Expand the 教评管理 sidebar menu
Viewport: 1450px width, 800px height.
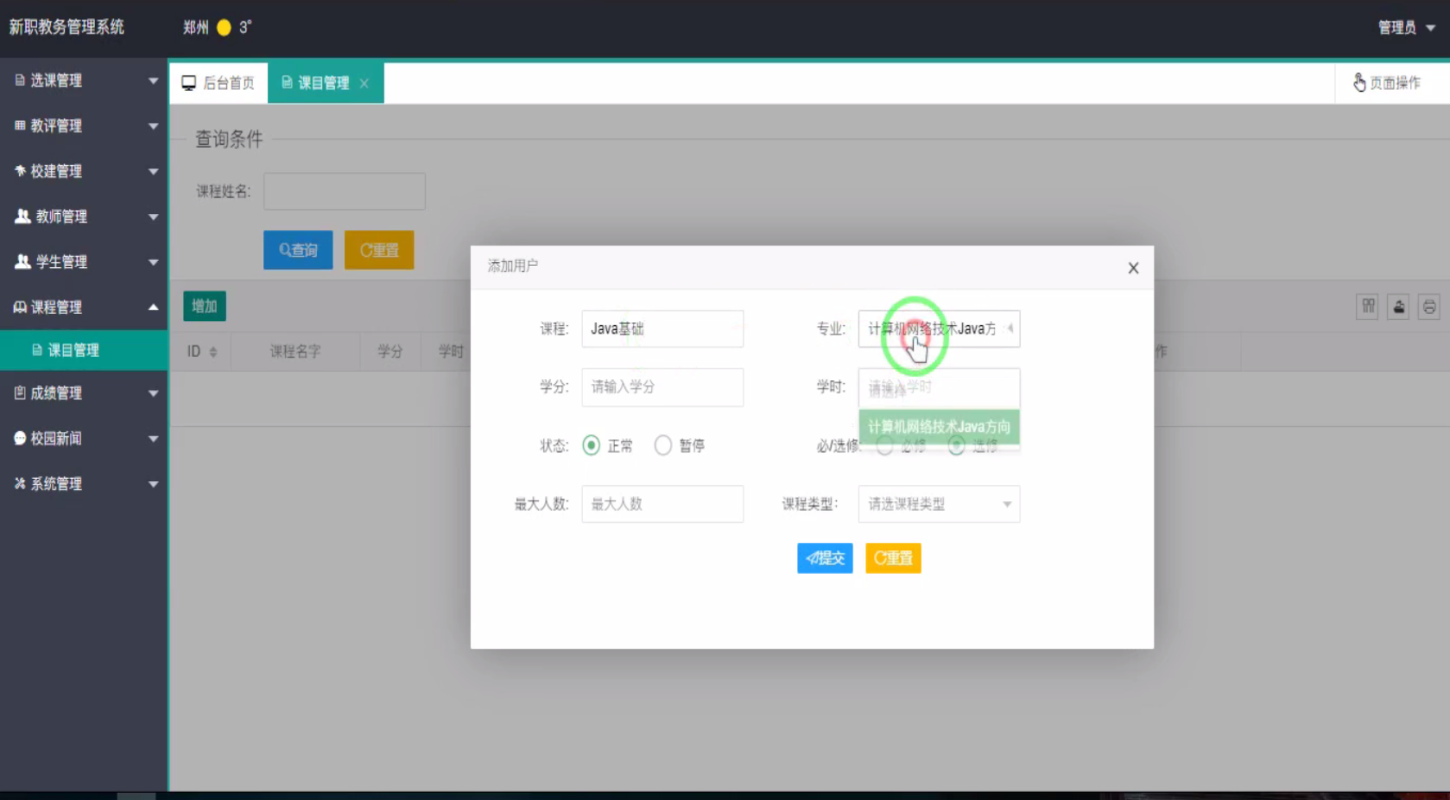tap(84, 126)
